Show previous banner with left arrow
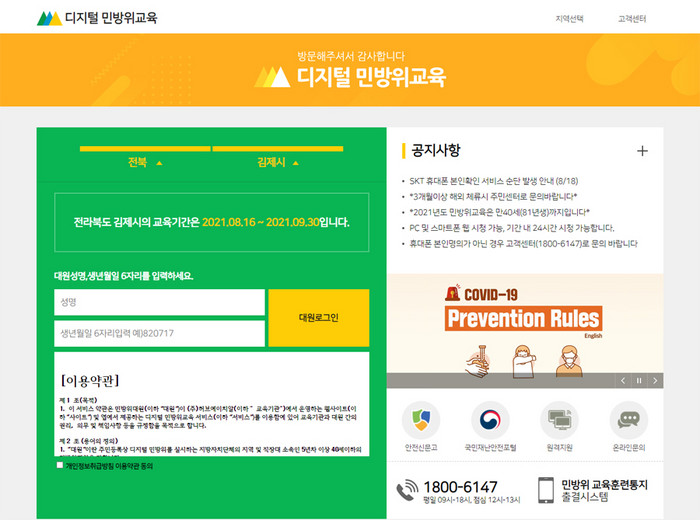The height and width of the screenshot is (520, 700). click(623, 380)
